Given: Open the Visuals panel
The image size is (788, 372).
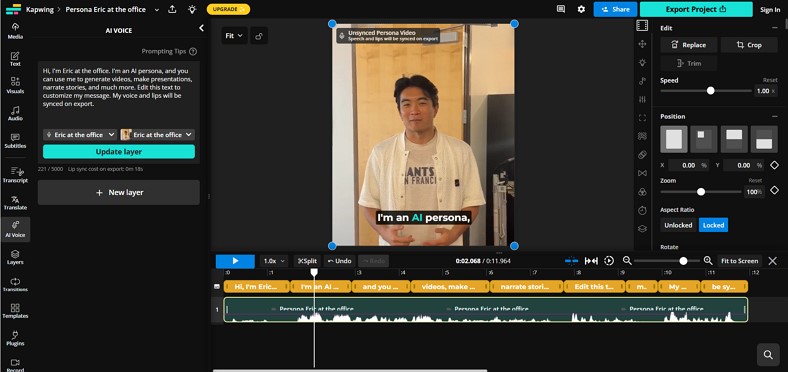Looking at the screenshot, I should click(x=15, y=86).
